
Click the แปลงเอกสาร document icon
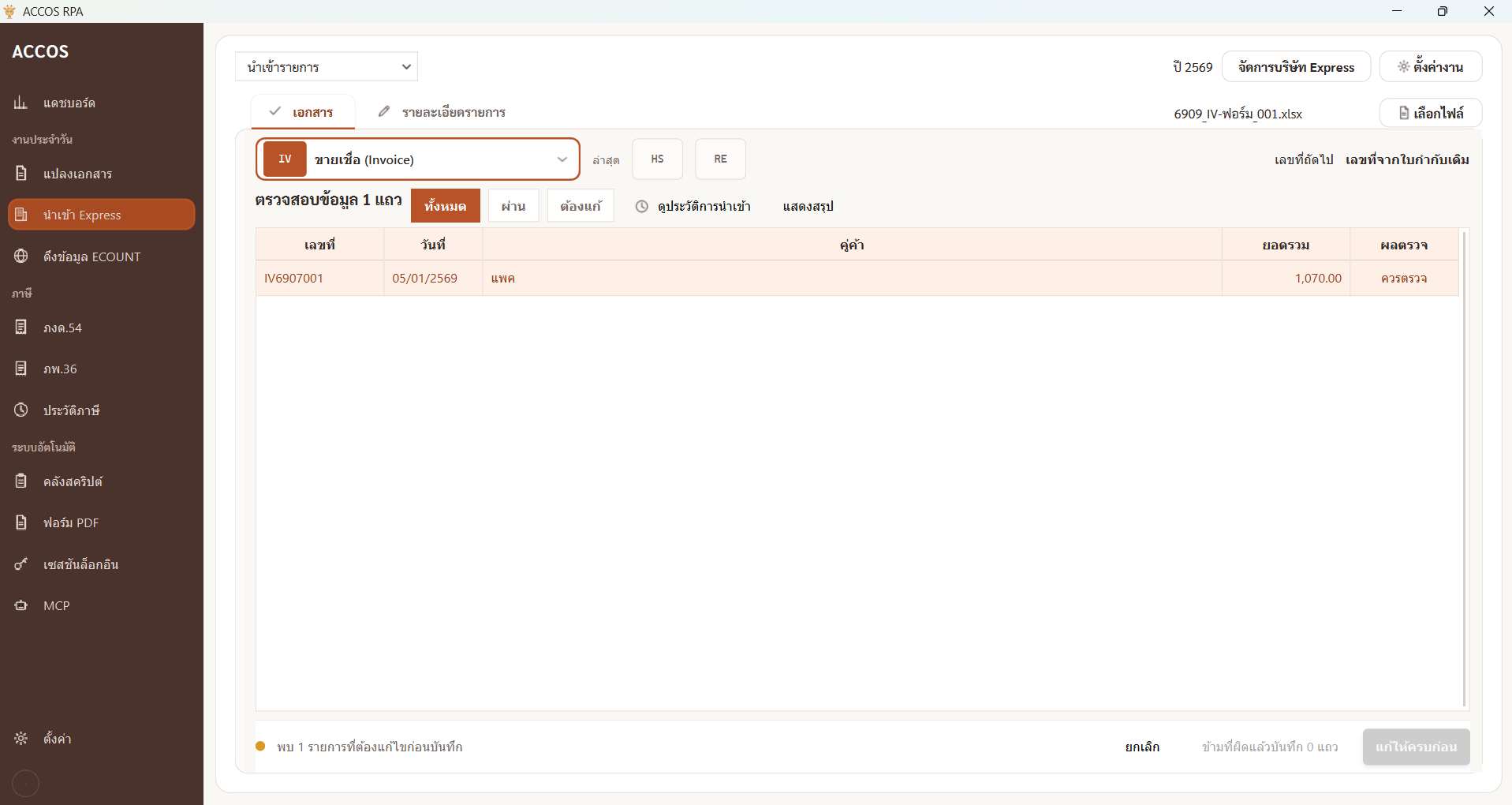pos(21,173)
